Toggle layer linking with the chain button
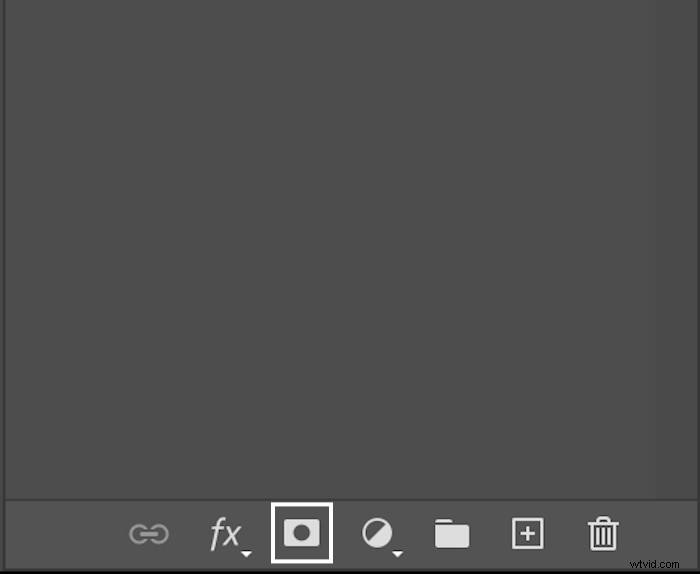Screen dimensions: 700x574 149,534
